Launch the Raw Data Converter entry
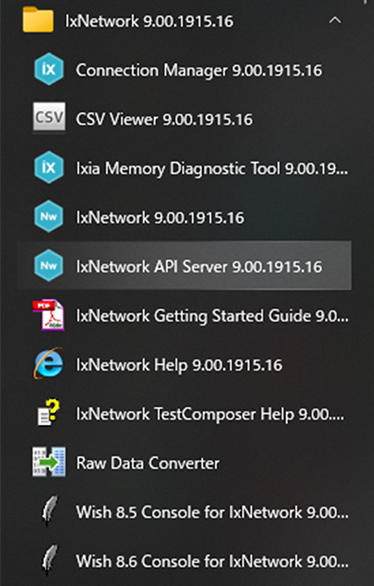Screen dimensions: 374x586 (x=184, y=462)
